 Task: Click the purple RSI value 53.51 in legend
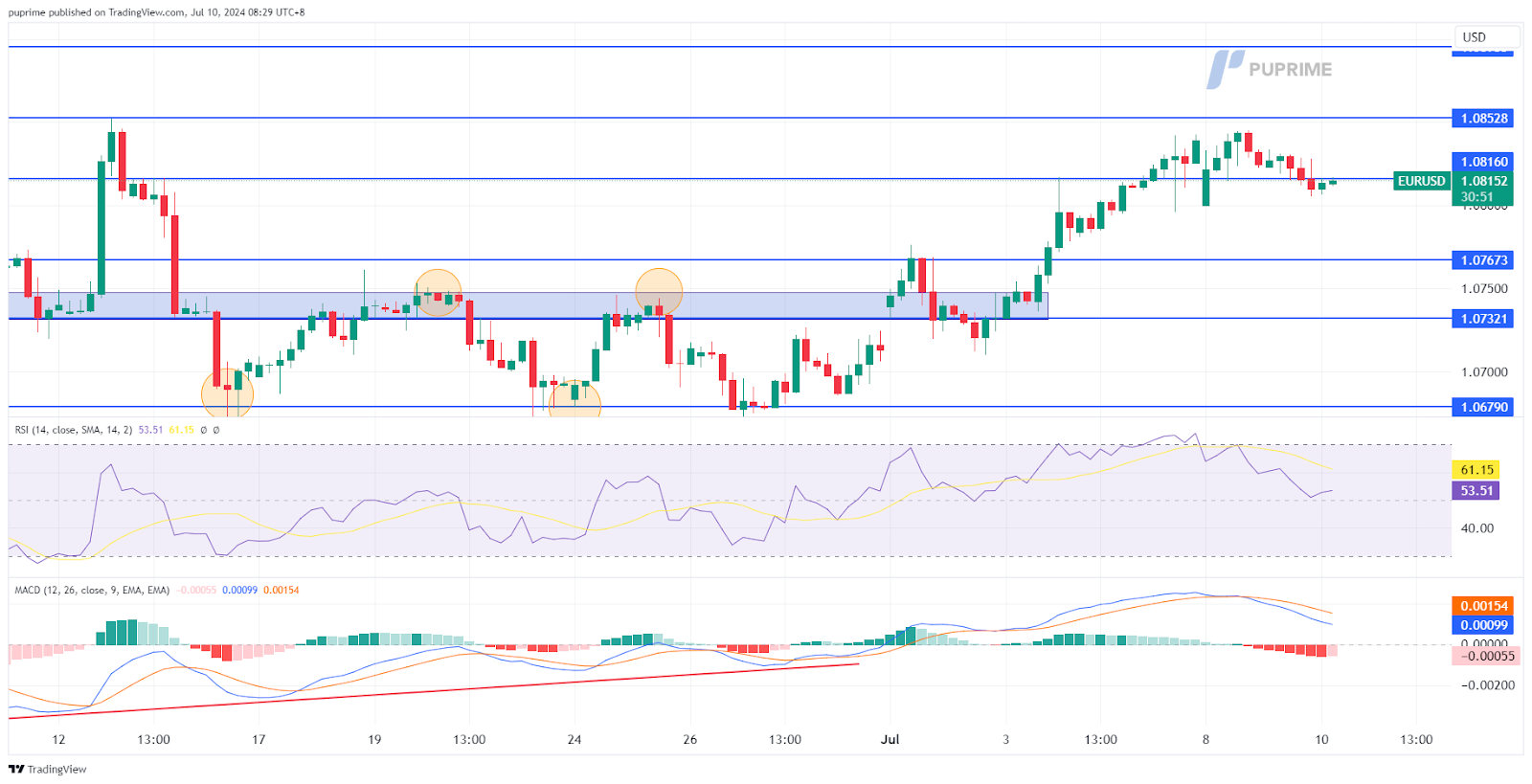151,430
